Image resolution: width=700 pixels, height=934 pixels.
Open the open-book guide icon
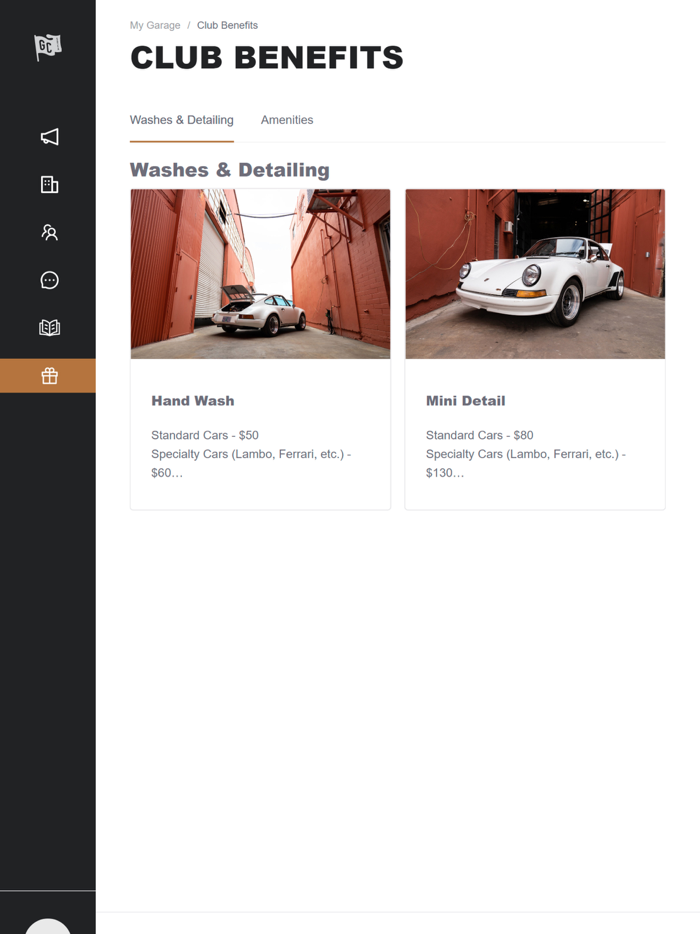[x=49, y=328]
